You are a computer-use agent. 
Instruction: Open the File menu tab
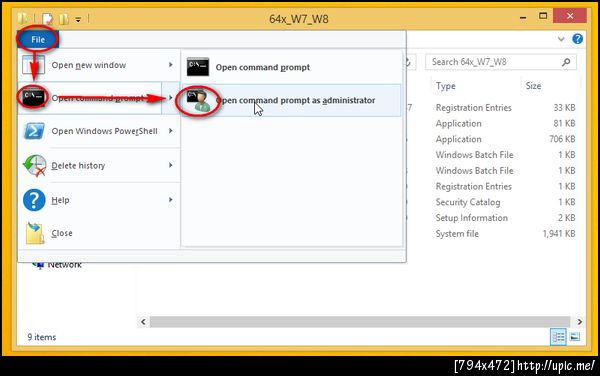[38, 39]
